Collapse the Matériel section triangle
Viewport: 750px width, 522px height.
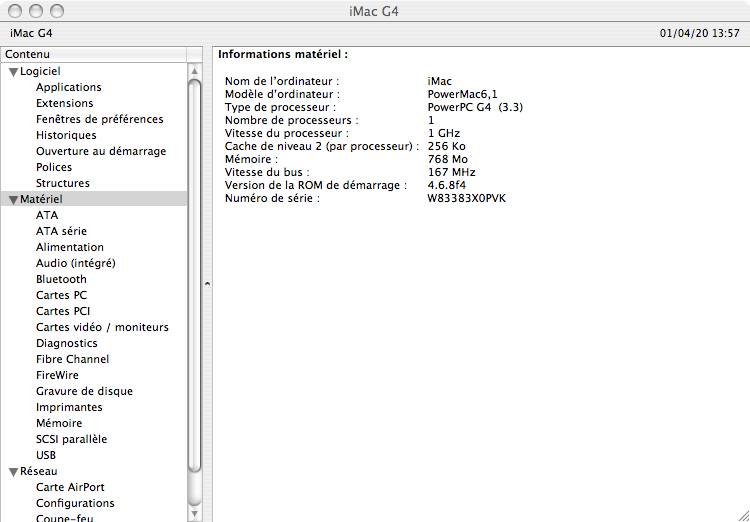point(13,200)
